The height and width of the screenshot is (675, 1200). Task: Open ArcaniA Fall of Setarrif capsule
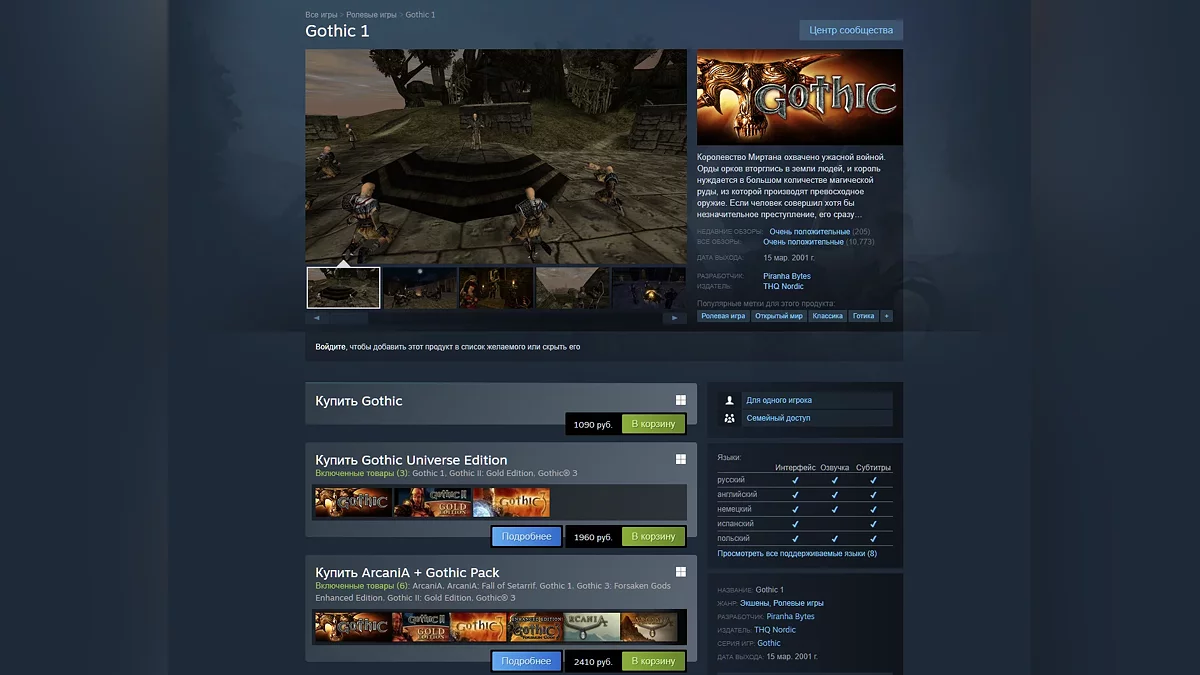tap(649, 626)
